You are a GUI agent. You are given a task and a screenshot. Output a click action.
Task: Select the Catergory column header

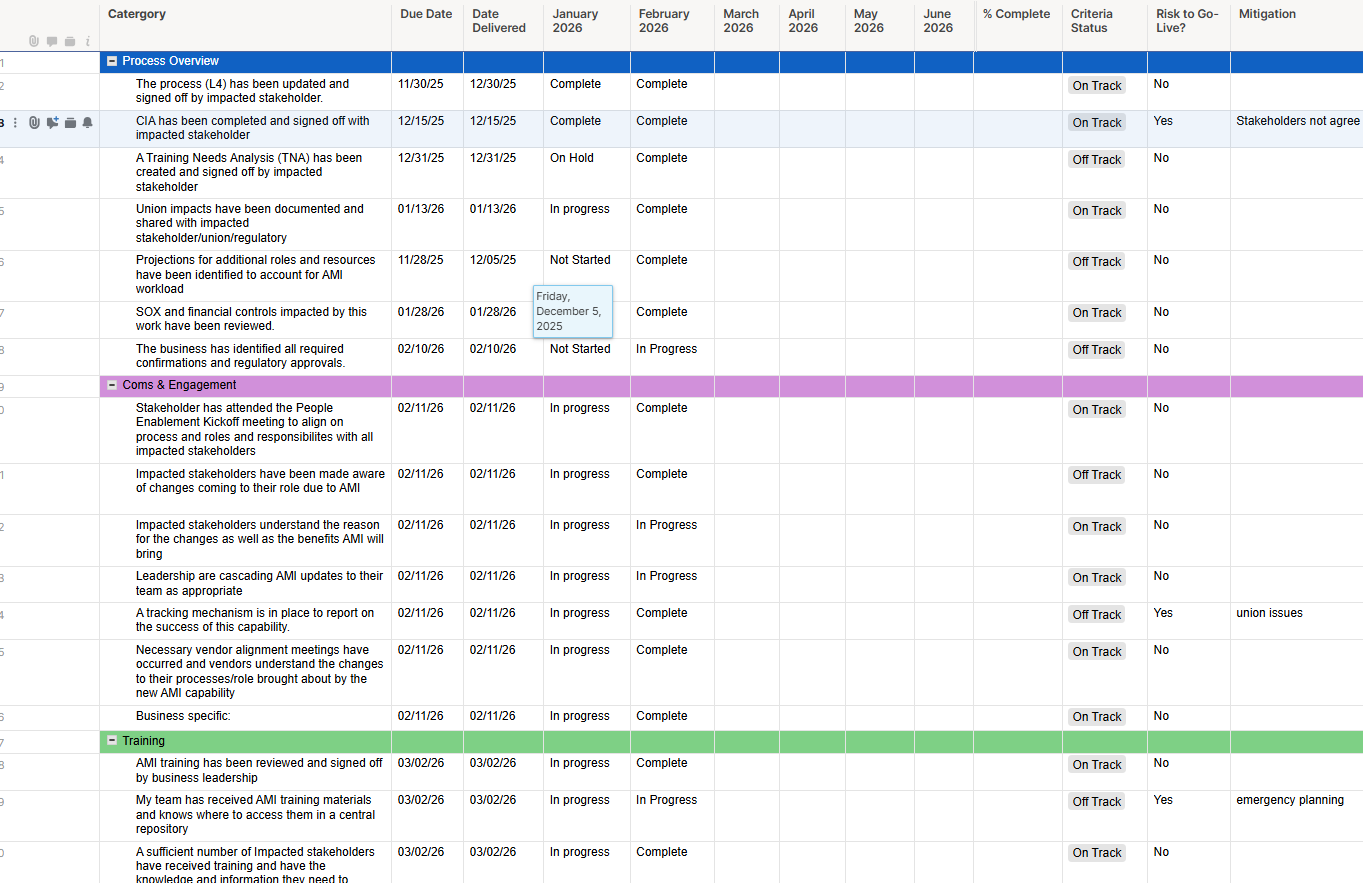point(245,25)
